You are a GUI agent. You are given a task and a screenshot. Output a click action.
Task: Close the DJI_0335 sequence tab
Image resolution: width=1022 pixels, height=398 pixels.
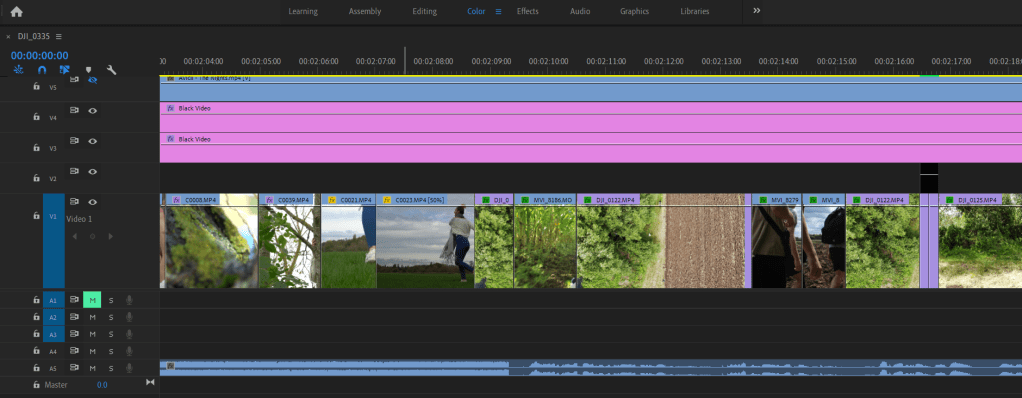coord(8,36)
